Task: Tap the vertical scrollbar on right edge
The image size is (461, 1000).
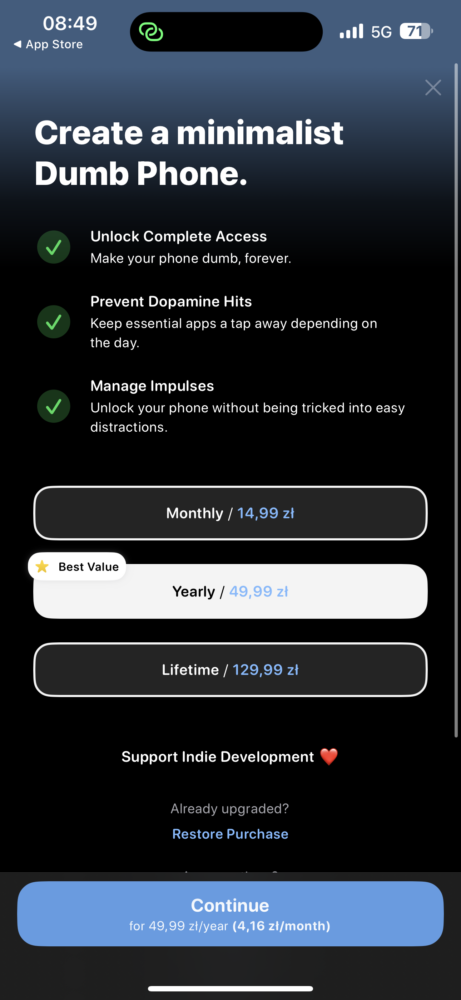Action: [456, 400]
